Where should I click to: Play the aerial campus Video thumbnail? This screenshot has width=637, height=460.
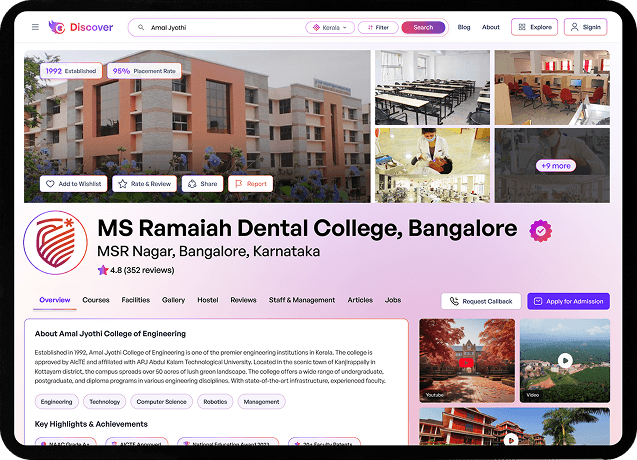tap(565, 361)
